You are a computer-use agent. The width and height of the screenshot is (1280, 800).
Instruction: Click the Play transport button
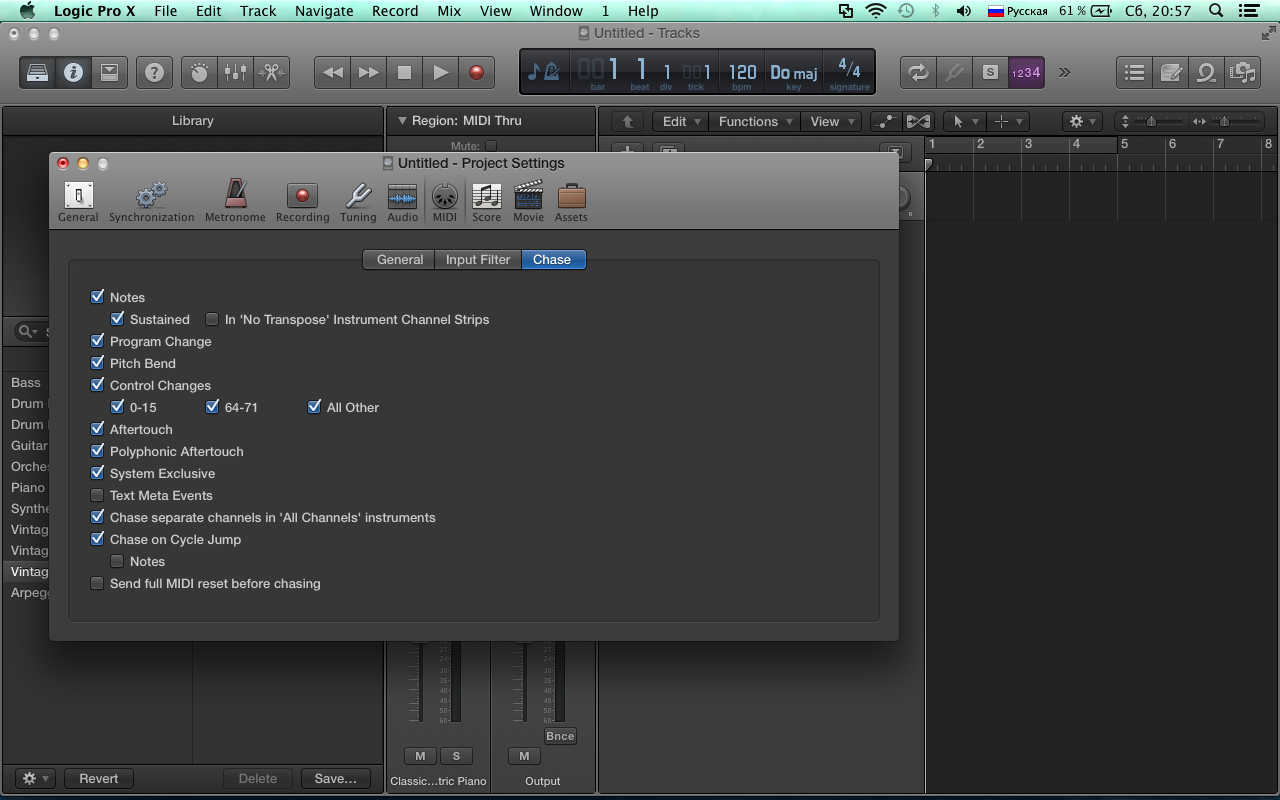click(x=441, y=72)
